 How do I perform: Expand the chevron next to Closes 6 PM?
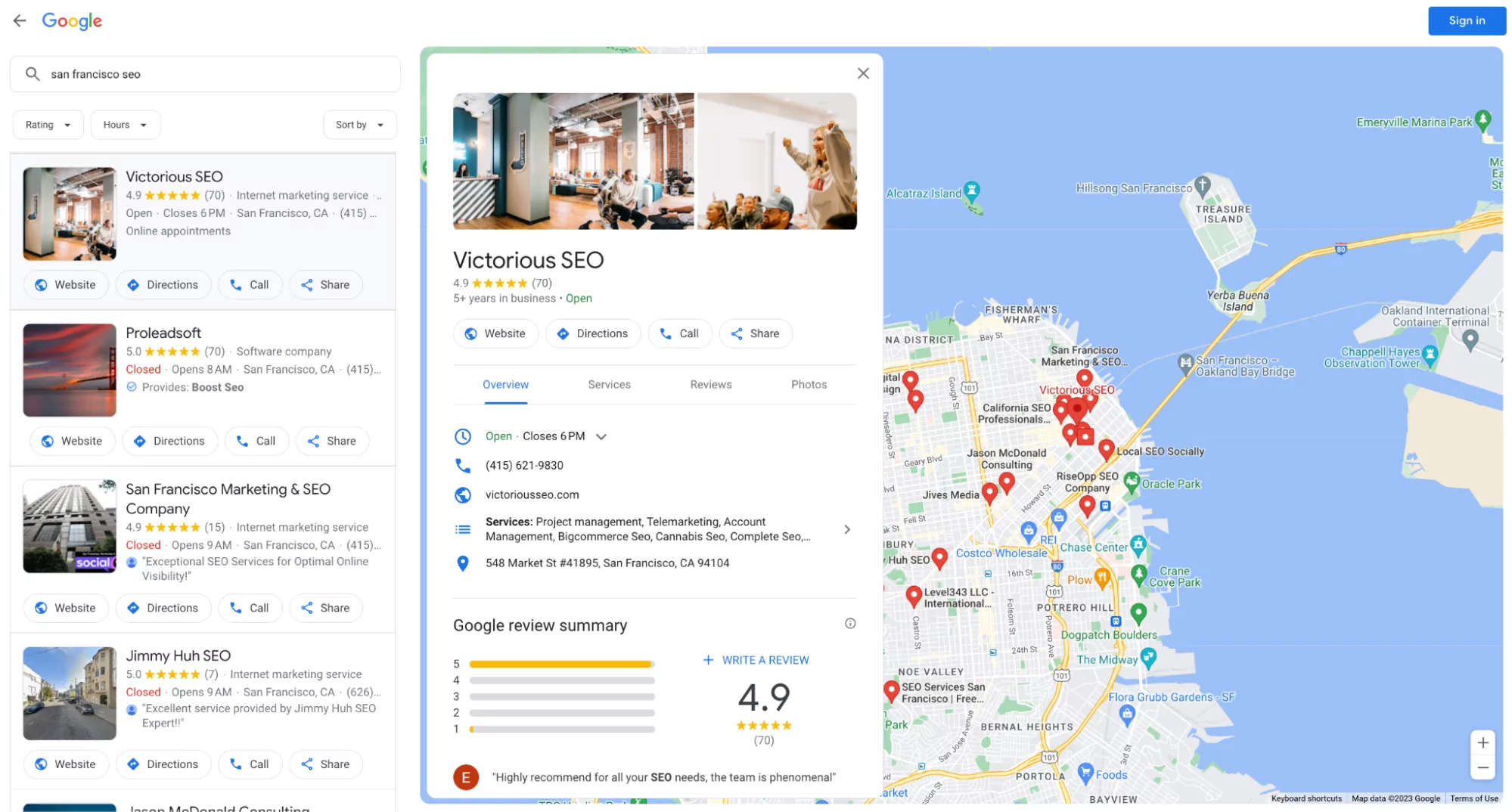point(601,436)
